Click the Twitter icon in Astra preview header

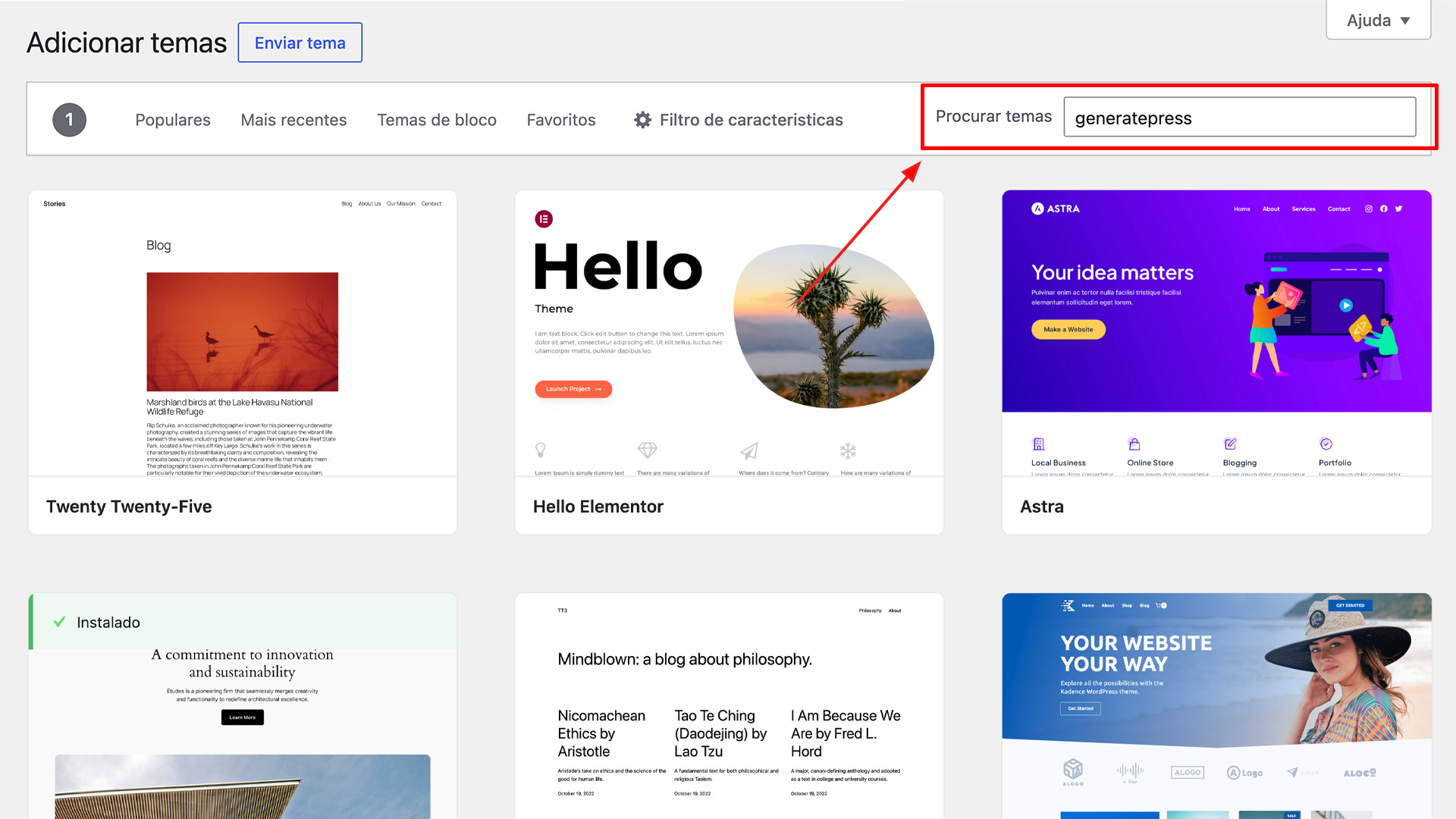click(x=1399, y=209)
